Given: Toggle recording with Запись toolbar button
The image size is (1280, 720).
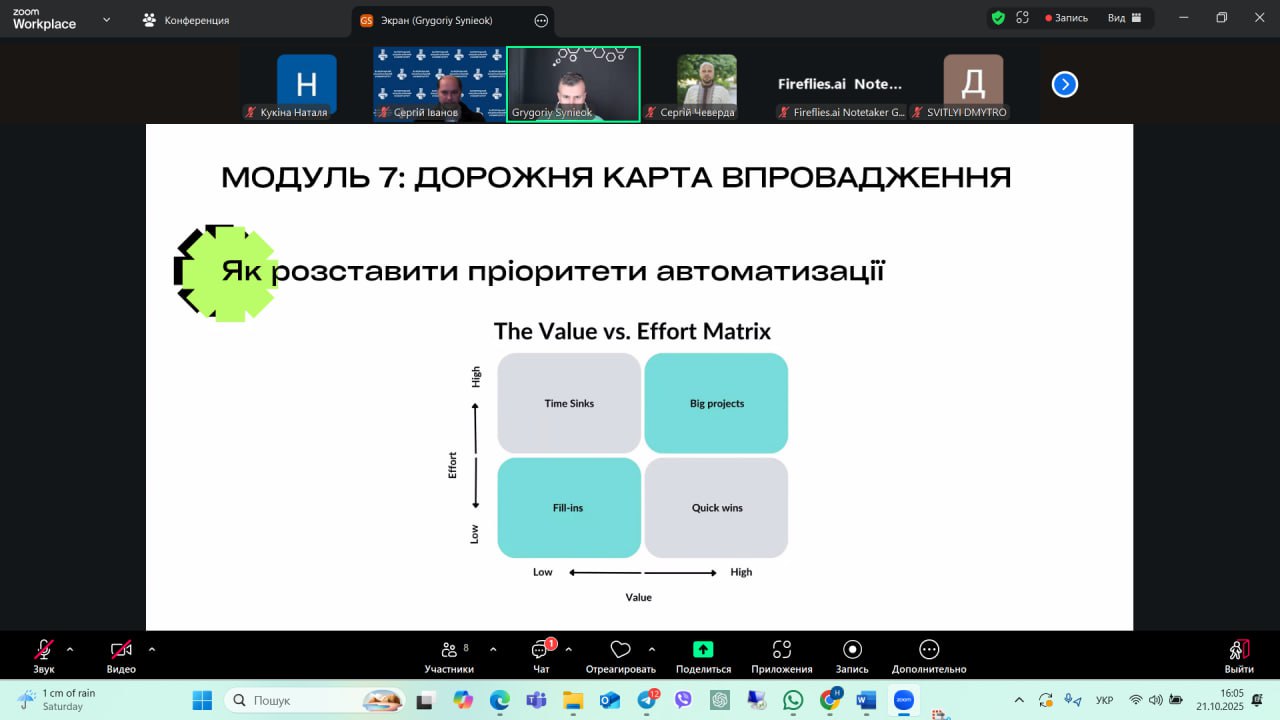Looking at the screenshot, I should (x=852, y=655).
